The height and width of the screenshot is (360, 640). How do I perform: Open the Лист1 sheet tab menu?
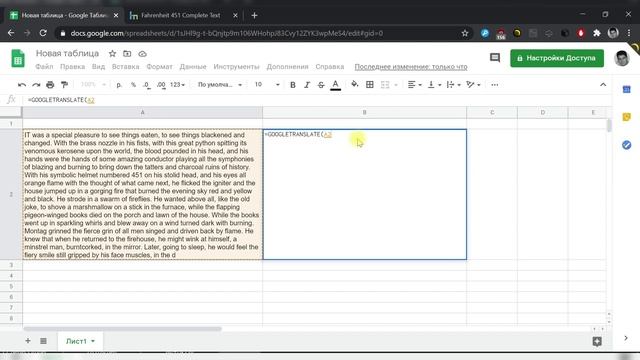point(80,341)
